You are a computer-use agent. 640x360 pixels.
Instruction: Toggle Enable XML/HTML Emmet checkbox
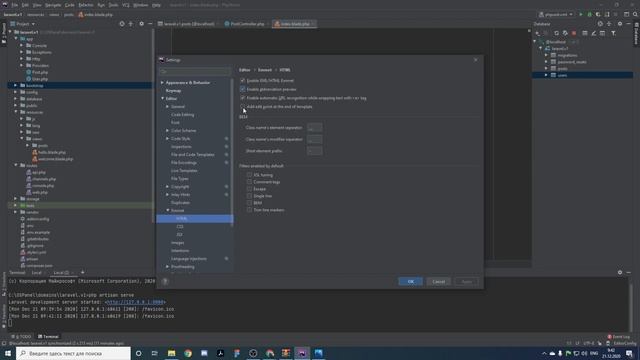[x=243, y=80]
